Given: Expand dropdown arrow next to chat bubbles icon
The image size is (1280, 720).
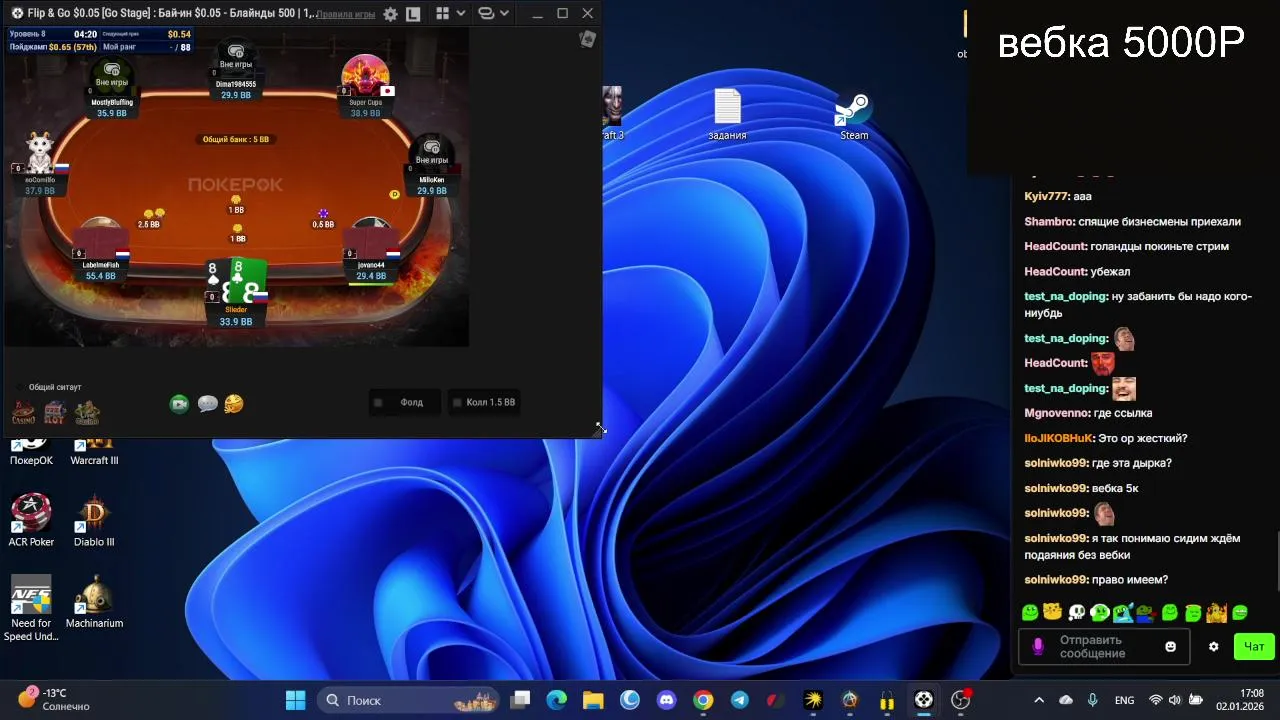Looking at the screenshot, I should 504,14.
